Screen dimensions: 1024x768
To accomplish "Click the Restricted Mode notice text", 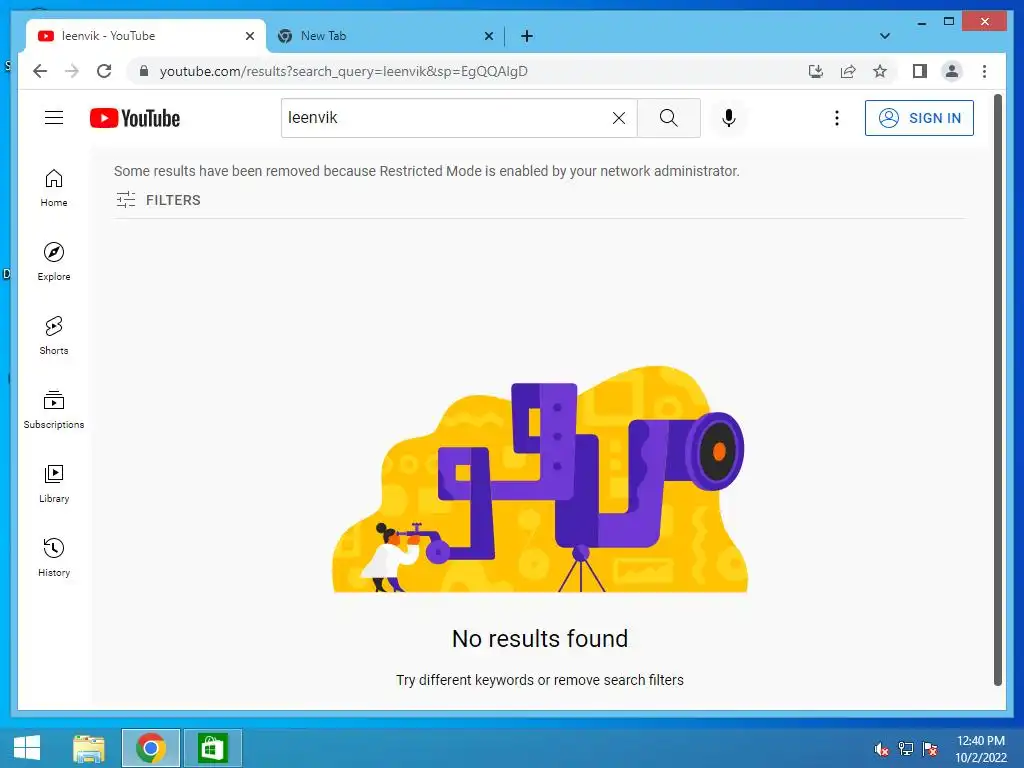I will coord(426,171).
